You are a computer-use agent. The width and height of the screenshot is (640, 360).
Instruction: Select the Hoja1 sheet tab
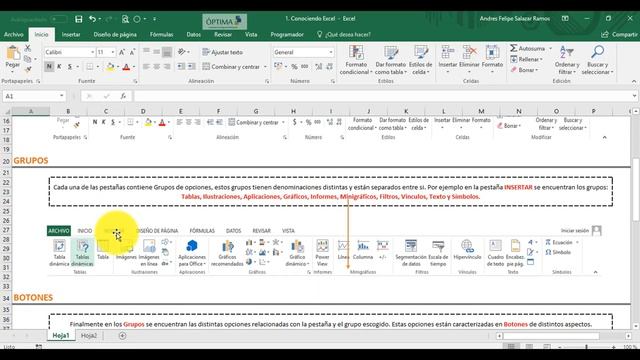[x=61, y=336]
